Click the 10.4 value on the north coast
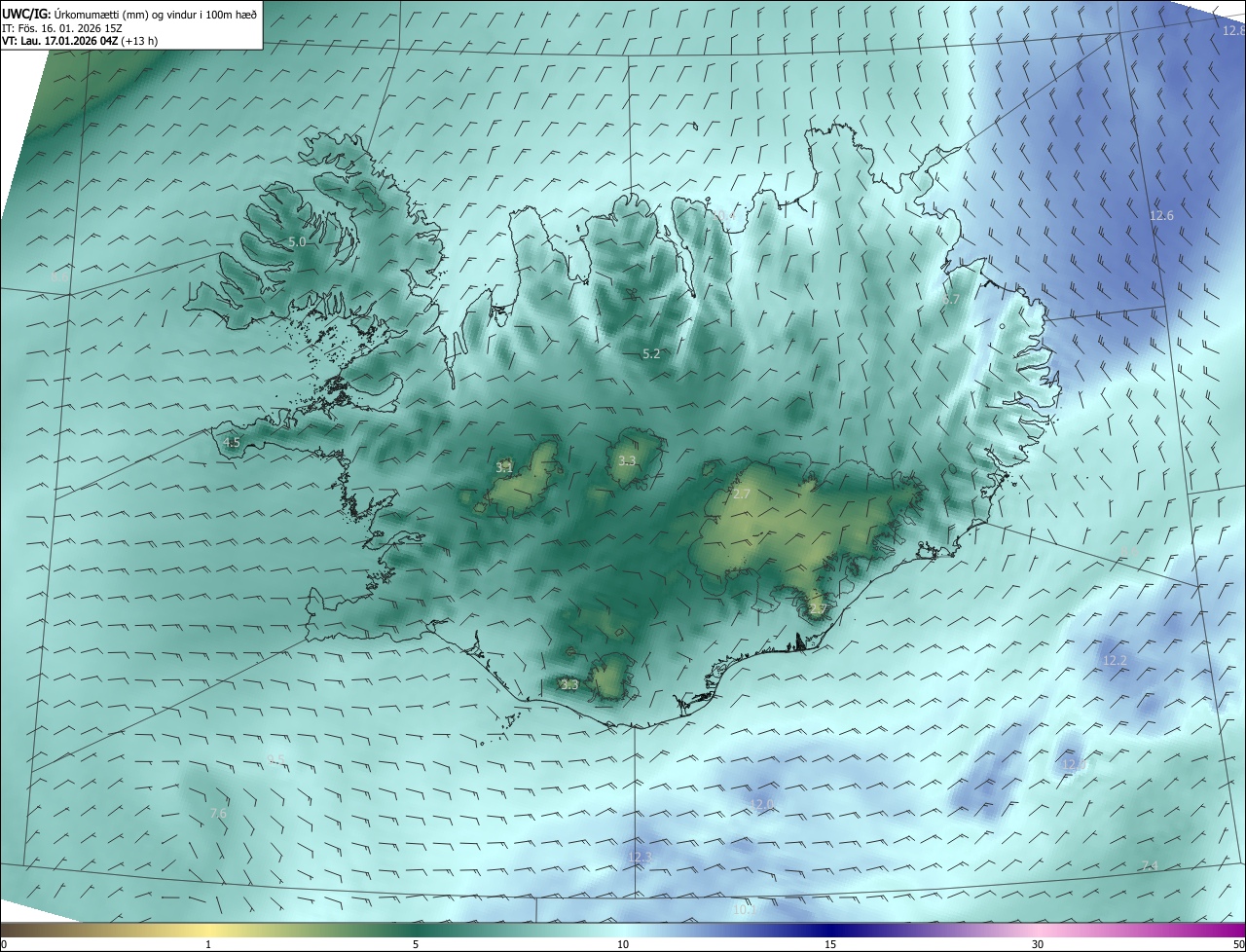This screenshot has height=952, width=1246. click(725, 215)
